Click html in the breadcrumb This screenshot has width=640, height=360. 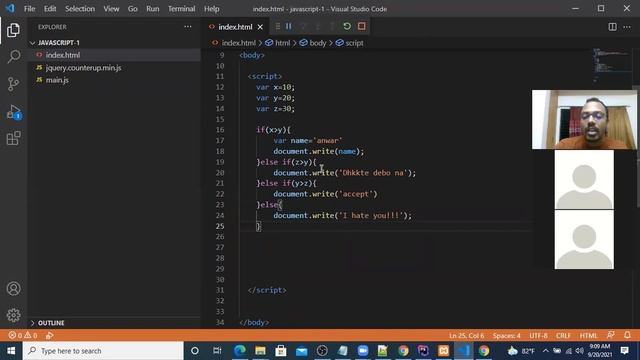coord(282,43)
